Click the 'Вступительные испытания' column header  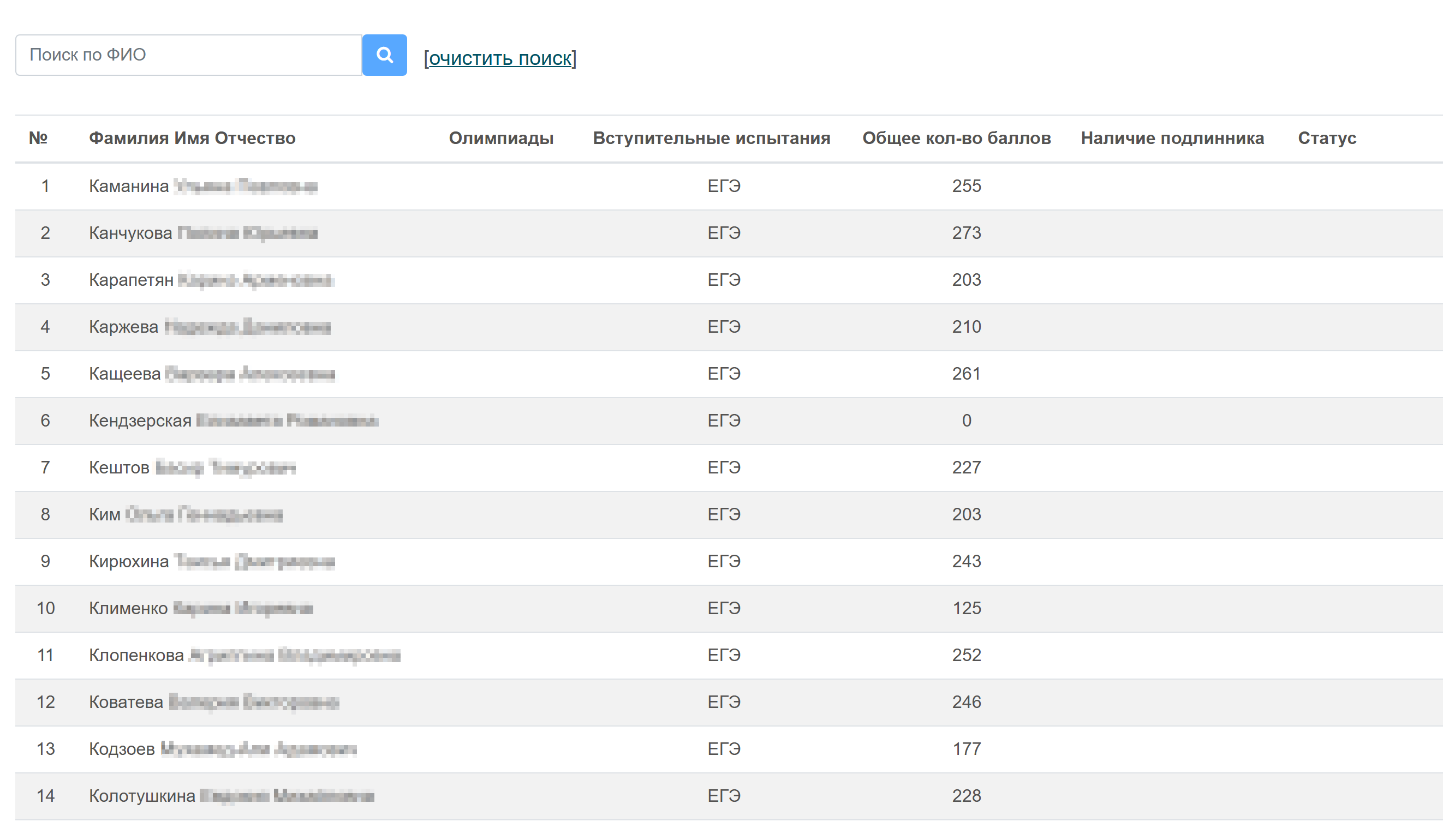click(x=711, y=138)
